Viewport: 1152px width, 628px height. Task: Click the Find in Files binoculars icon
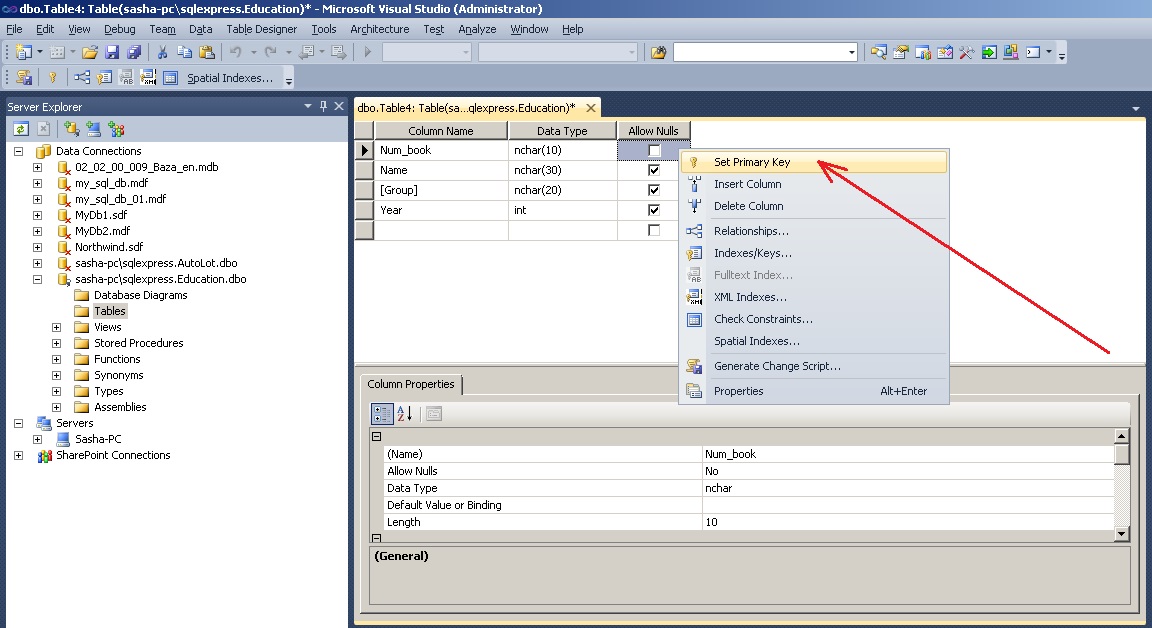(658, 52)
